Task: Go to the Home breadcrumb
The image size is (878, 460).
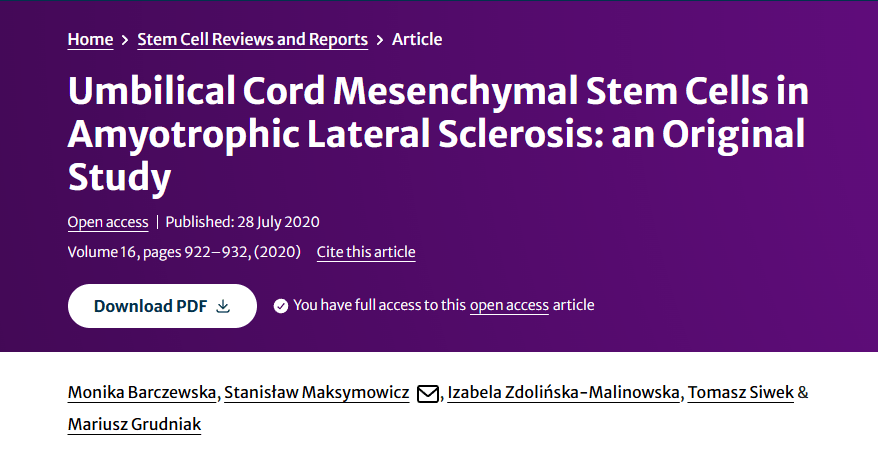Action: click(x=90, y=40)
